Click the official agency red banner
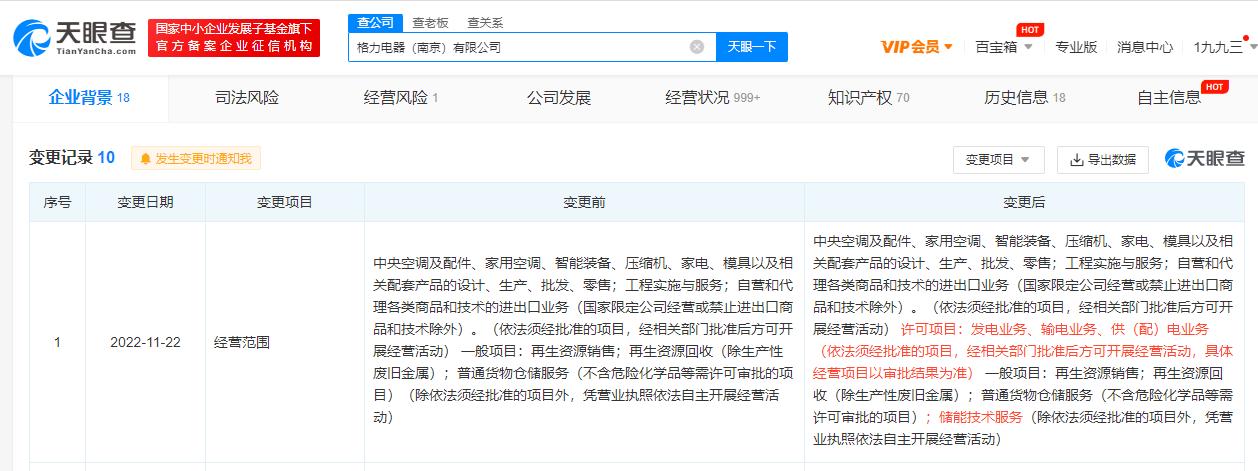1258x471 pixels. pos(235,38)
